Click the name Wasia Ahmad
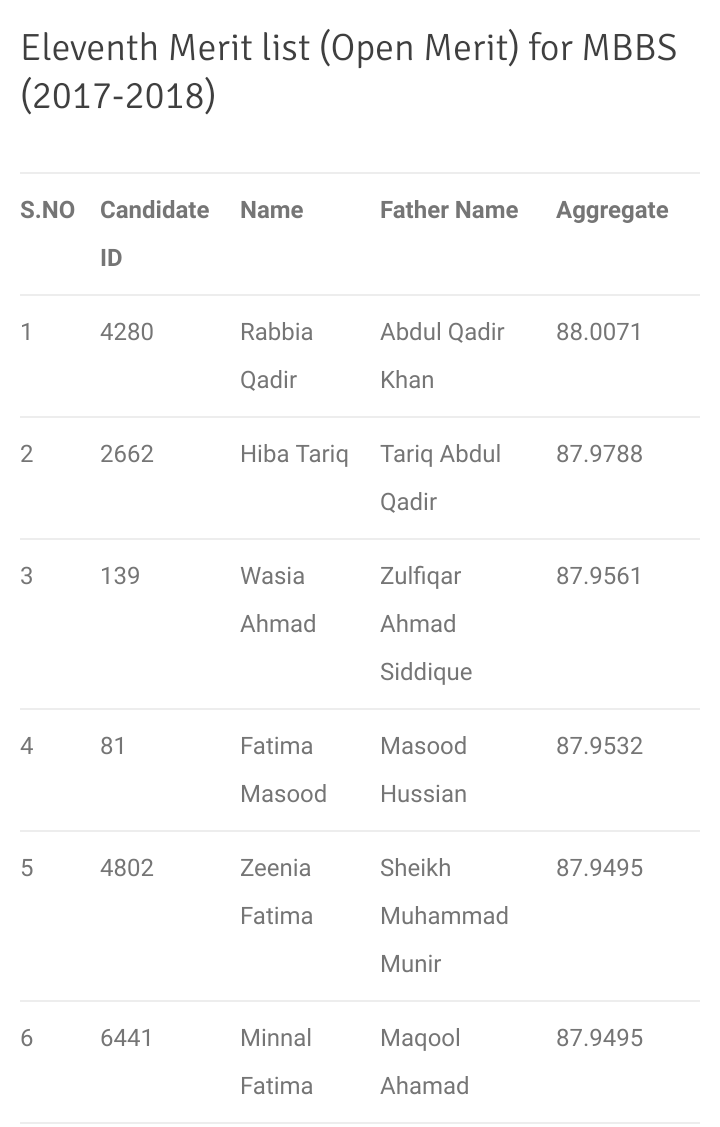This screenshot has width=720, height=1127. coord(277,599)
